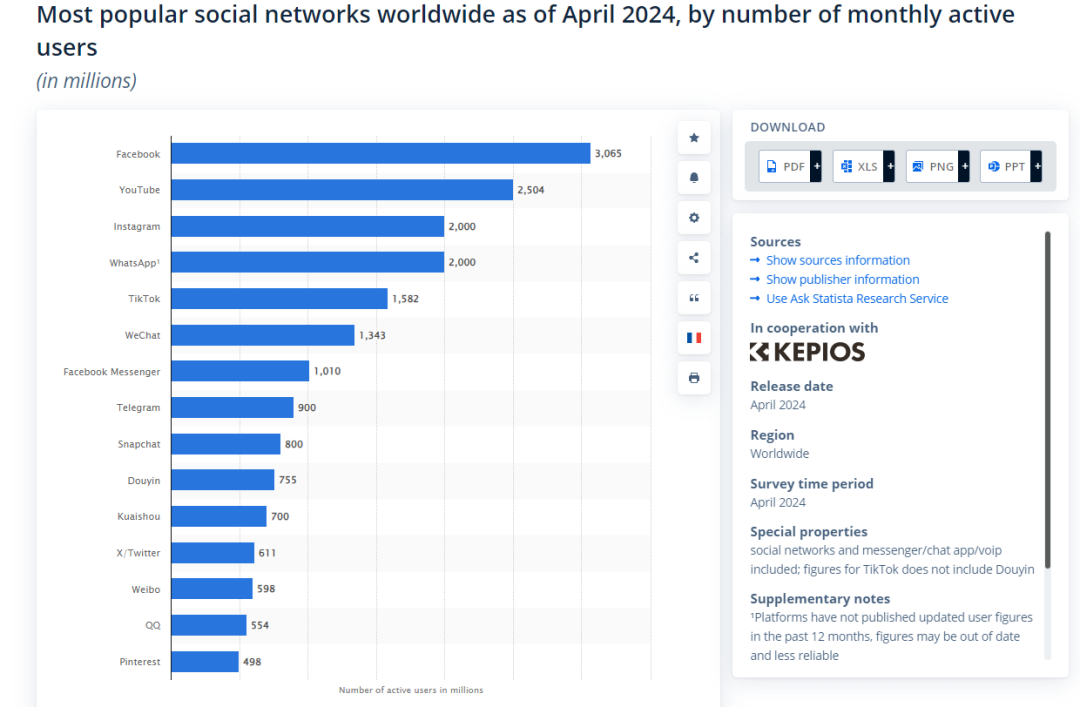1080x707 pixels.
Task: Download the statistic as PDF
Action: [785, 166]
